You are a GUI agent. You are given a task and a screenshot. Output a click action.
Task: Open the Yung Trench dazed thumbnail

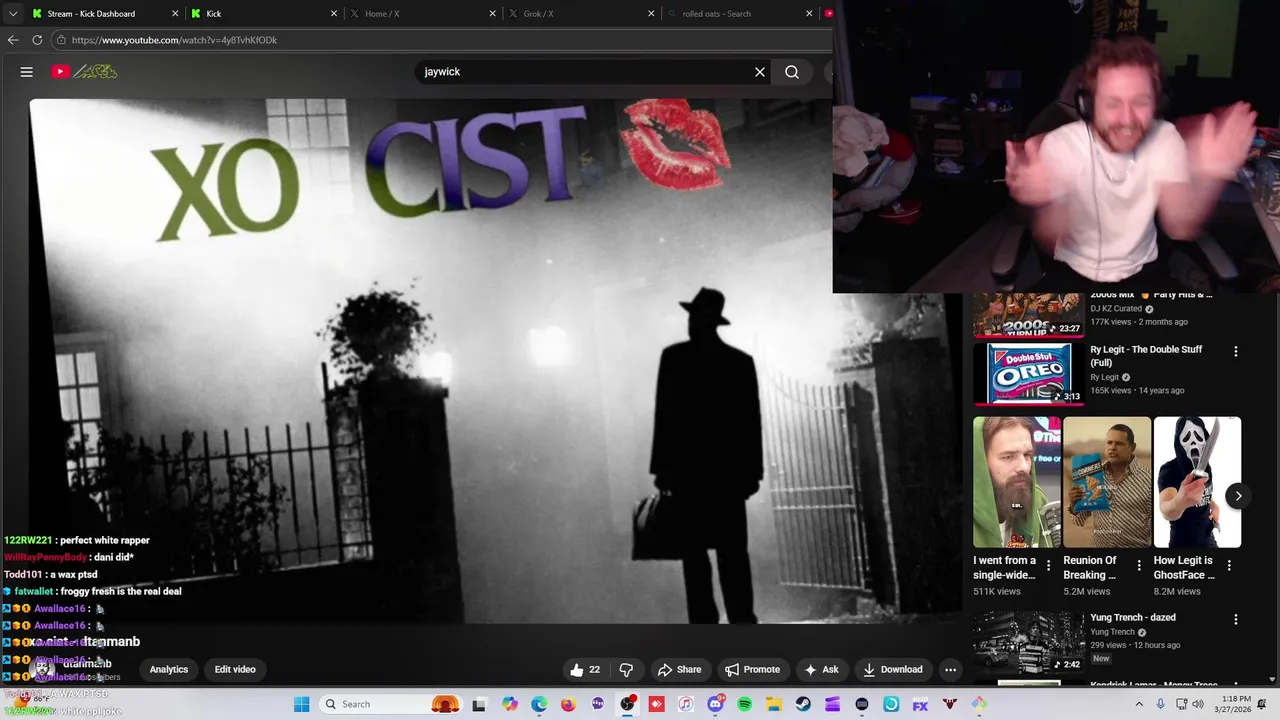[1028, 641]
